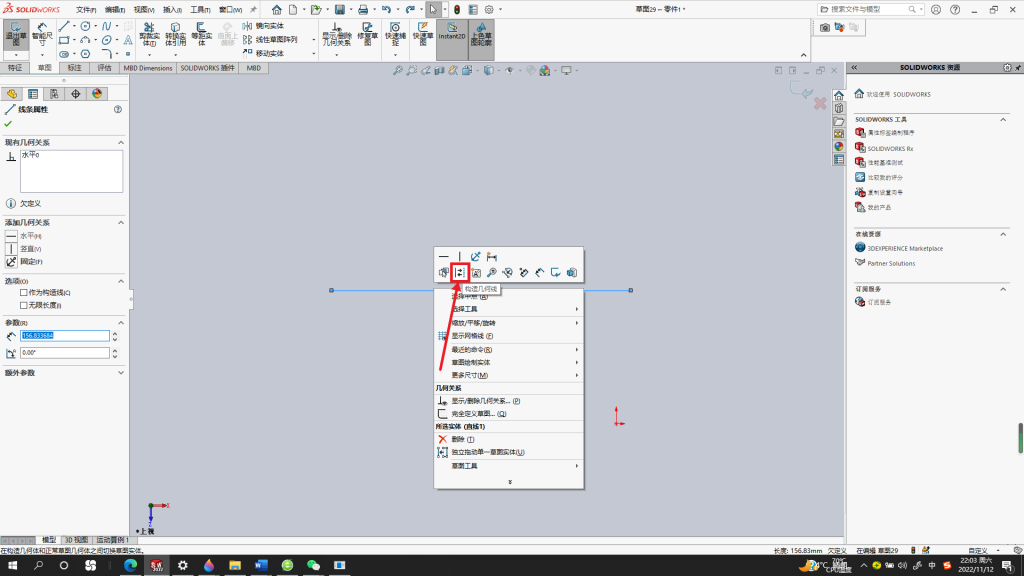Viewport: 1024px width, 576px height.
Task: Check the 作为构造线 construction line checkbox
Action: click(x=24, y=293)
